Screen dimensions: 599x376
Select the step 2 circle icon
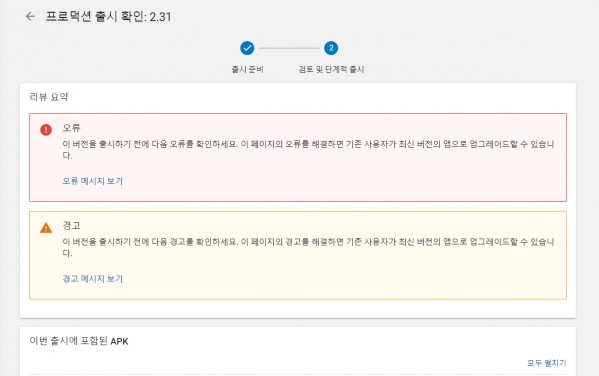coord(331,48)
